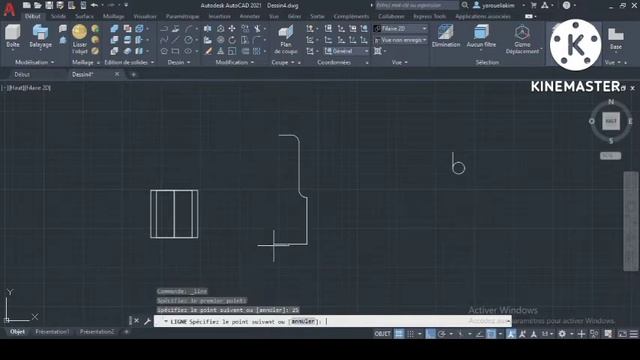Click the Autodesk App Store cart icon
The height and width of the screenshot is (360, 640).
pos(533,5)
